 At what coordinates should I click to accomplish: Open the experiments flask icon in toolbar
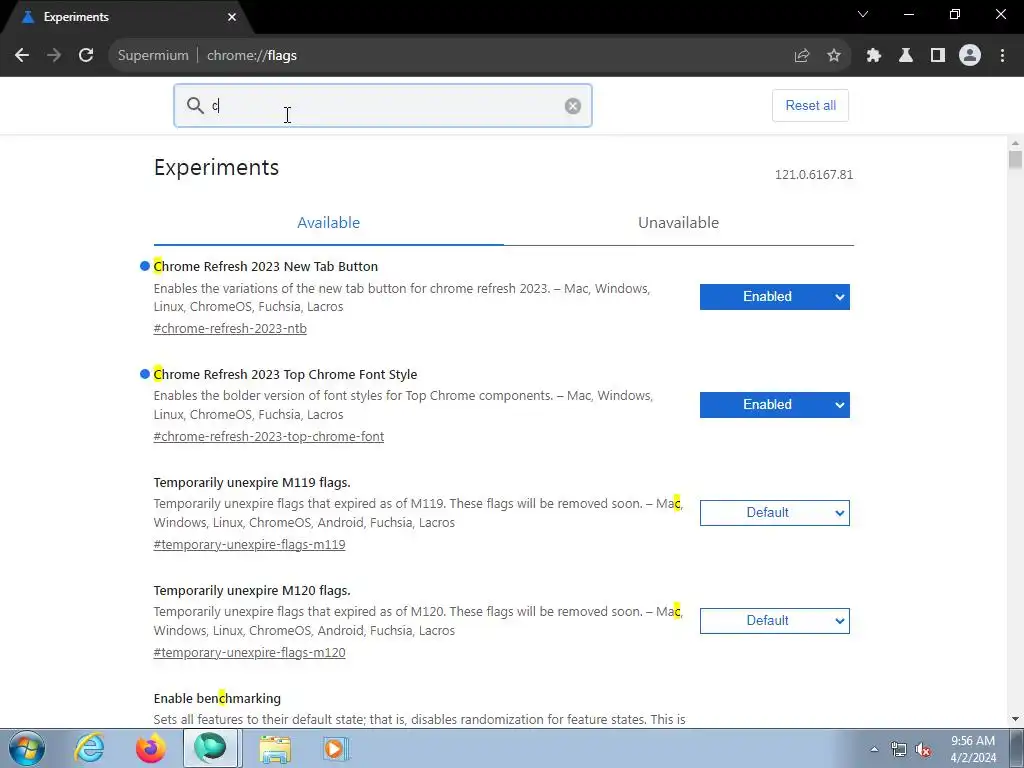click(906, 56)
